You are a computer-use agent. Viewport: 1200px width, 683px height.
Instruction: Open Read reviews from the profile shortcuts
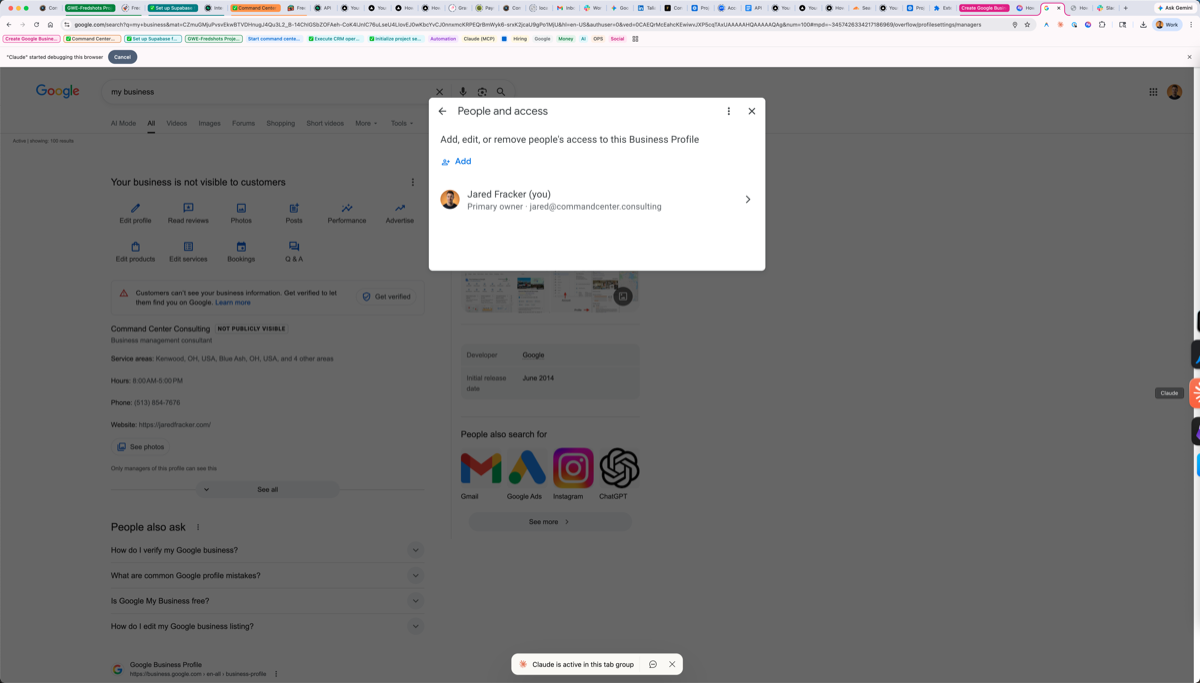(x=188, y=207)
